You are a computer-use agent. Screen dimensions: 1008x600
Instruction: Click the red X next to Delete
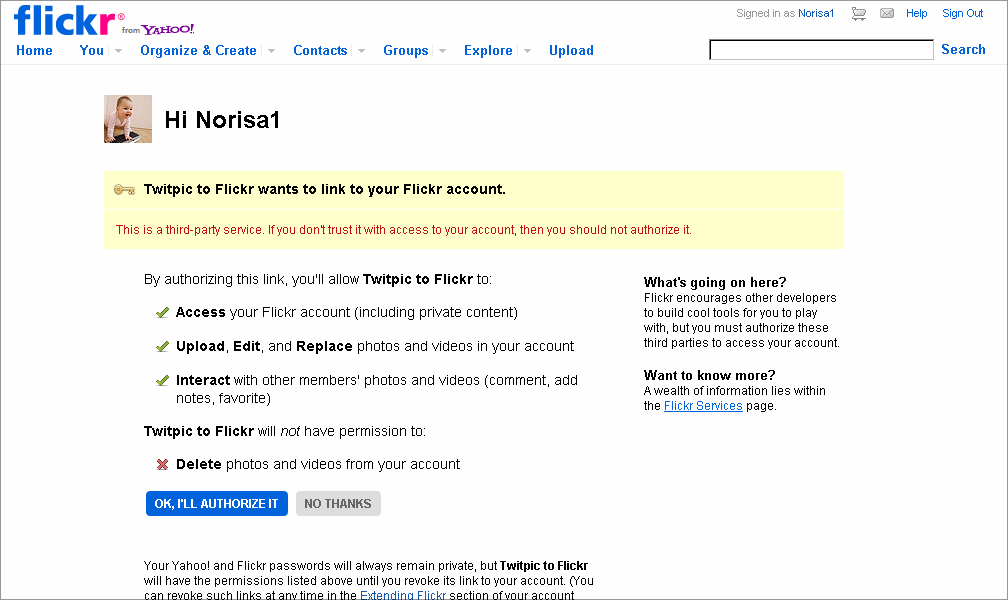click(x=163, y=464)
